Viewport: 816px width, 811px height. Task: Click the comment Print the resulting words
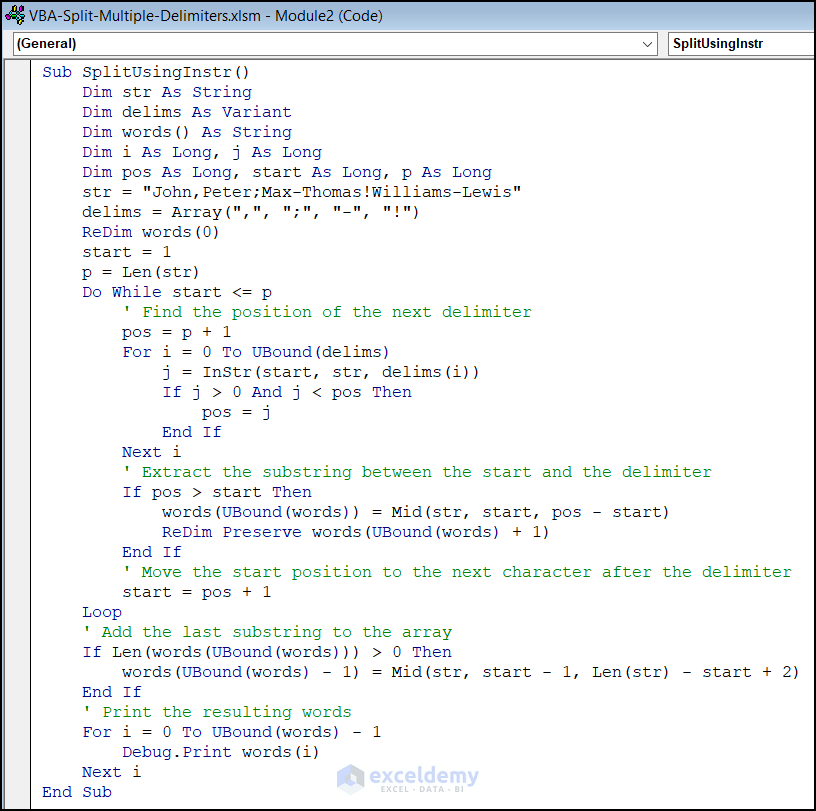(215, 711)
